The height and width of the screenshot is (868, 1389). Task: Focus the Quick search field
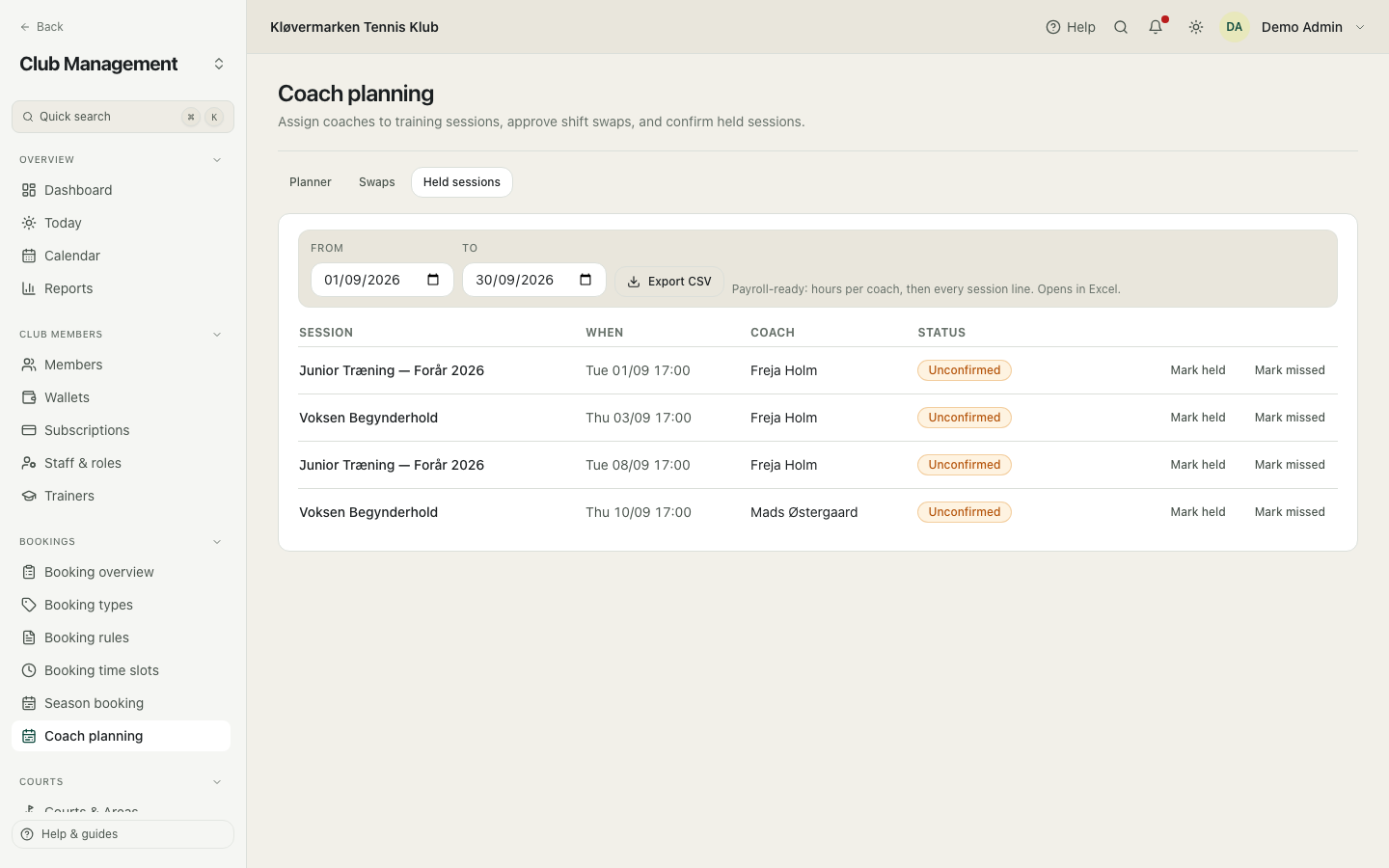tap(123, 117)
